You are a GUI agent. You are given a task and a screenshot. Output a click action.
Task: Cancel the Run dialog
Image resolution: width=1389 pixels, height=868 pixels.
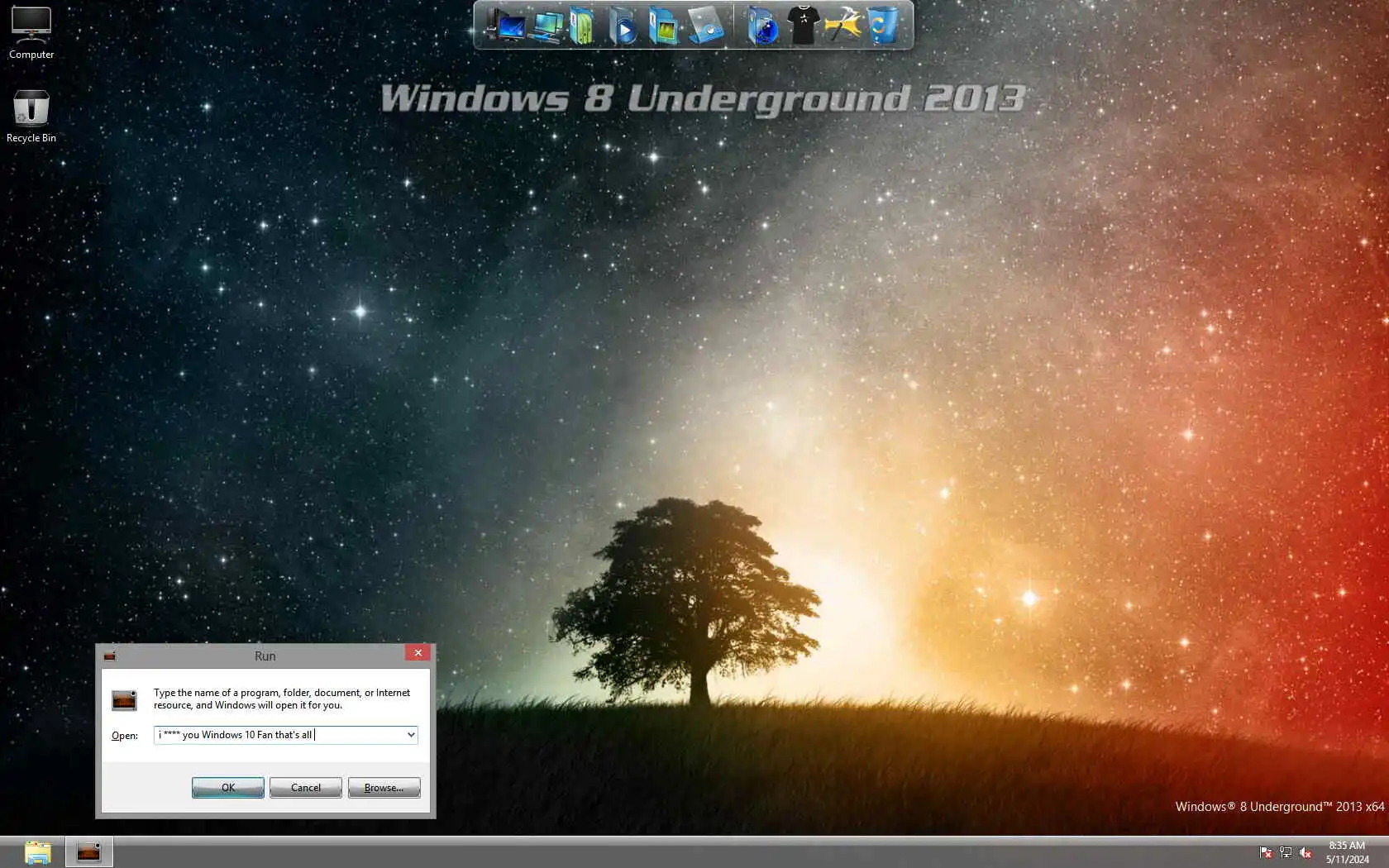point(306,788)
